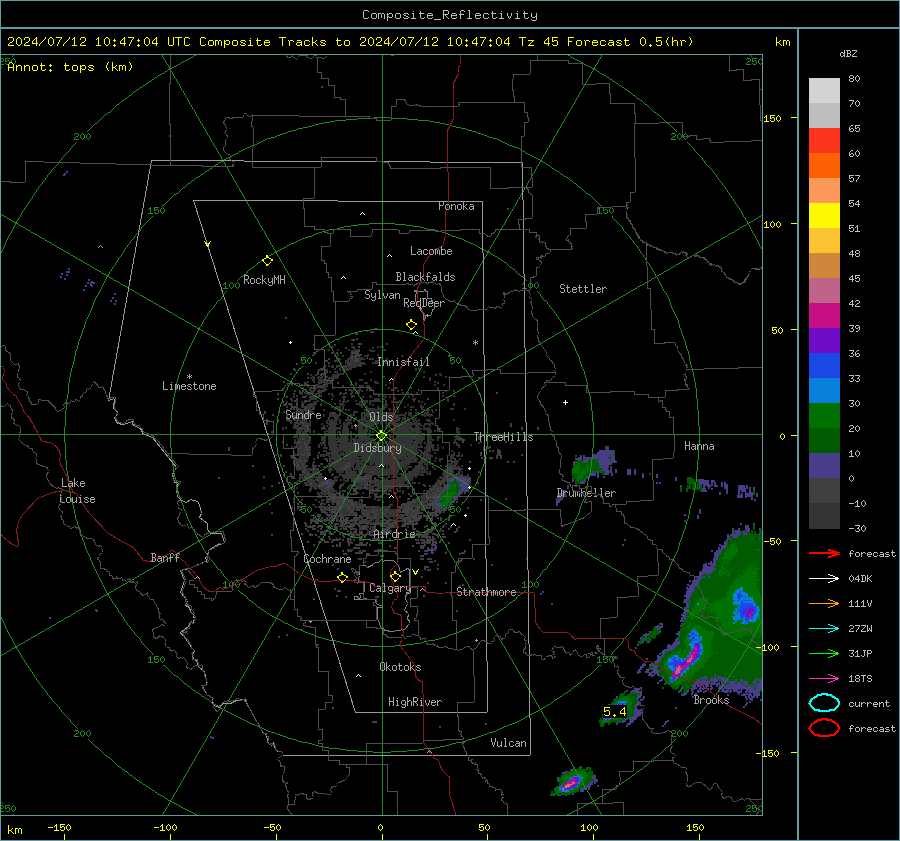The width and height of the screenshot is (900, 841).
Task: Click the Strathmore label
Action: pos(486,592)
